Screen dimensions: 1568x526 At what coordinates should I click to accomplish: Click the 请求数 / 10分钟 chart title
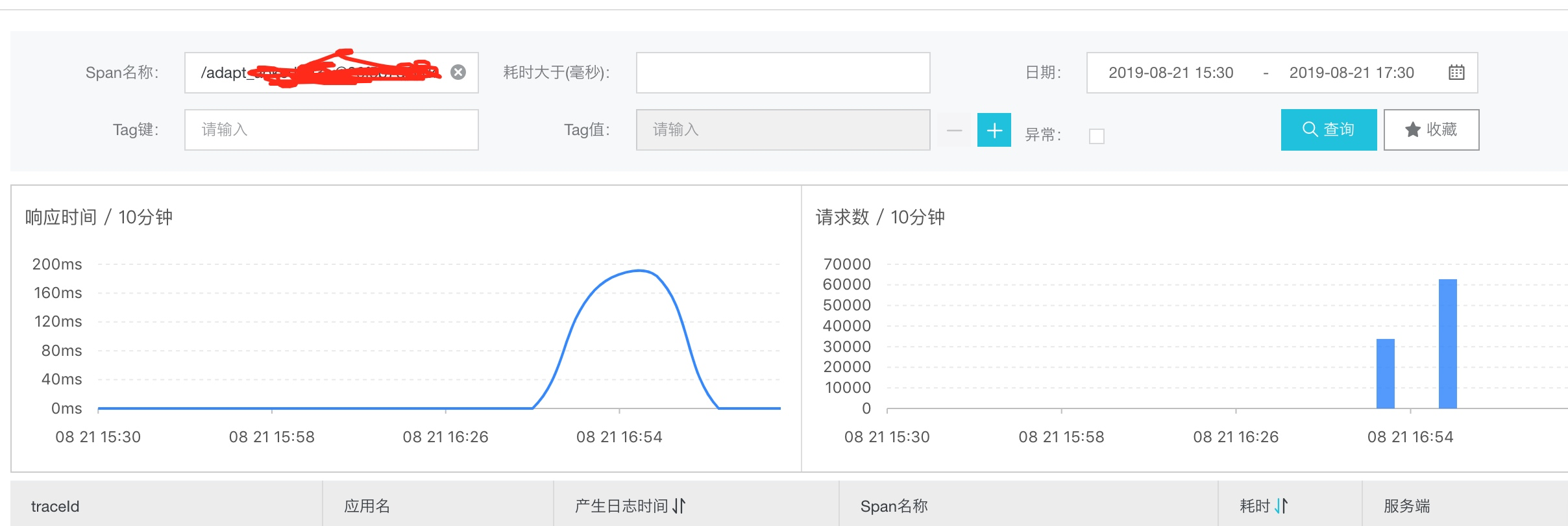880,217
